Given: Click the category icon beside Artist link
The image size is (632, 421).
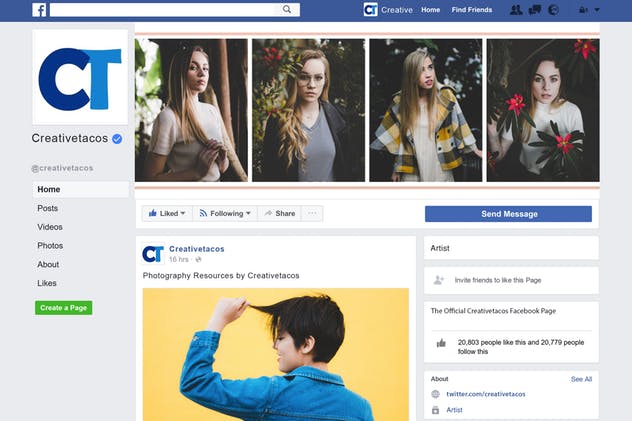Looking at the screenshot, I should click(x=435, y=410).
